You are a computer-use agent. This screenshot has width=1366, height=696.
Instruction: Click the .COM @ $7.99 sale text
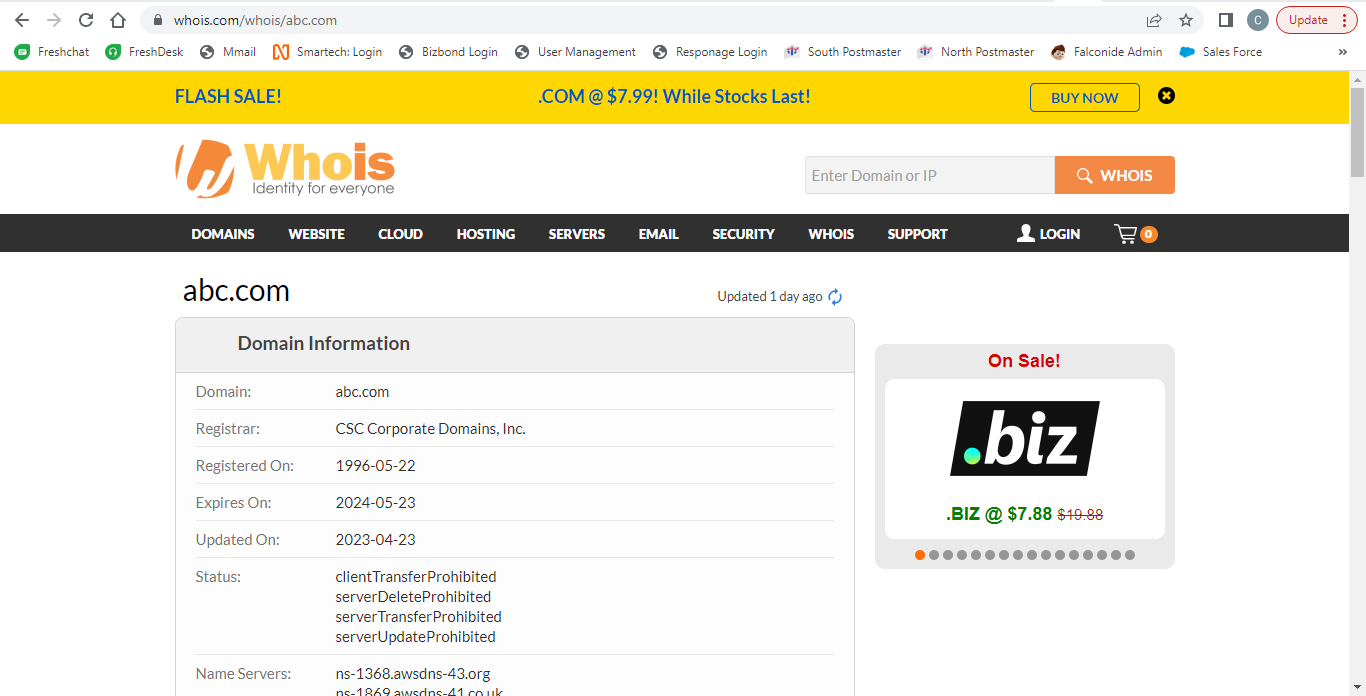coord(674,97)
